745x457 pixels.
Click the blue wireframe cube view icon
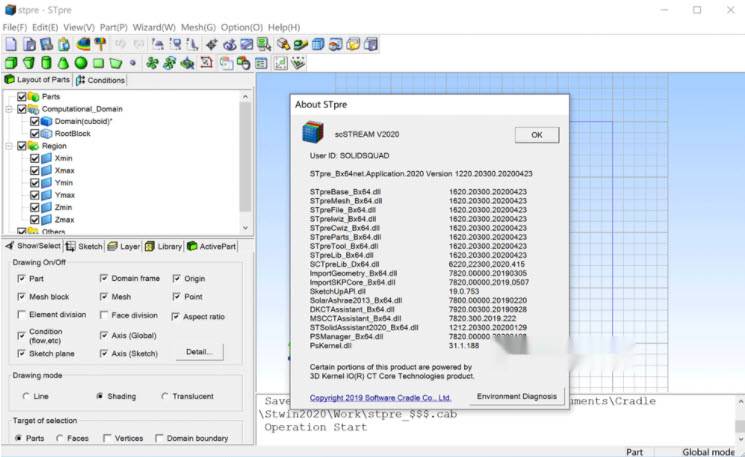point(318,44)
